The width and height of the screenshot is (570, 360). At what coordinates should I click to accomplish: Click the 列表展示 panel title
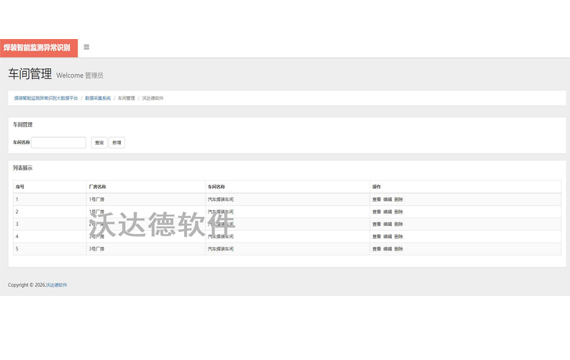point(23,168)
